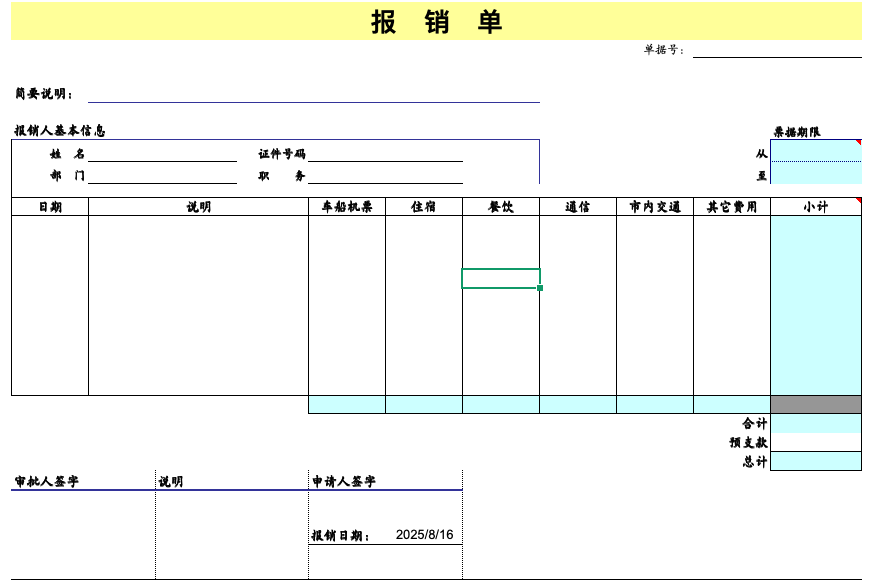869x580 pixels.
Task: Click the 总计 value cell
Action: coord(816,461)
